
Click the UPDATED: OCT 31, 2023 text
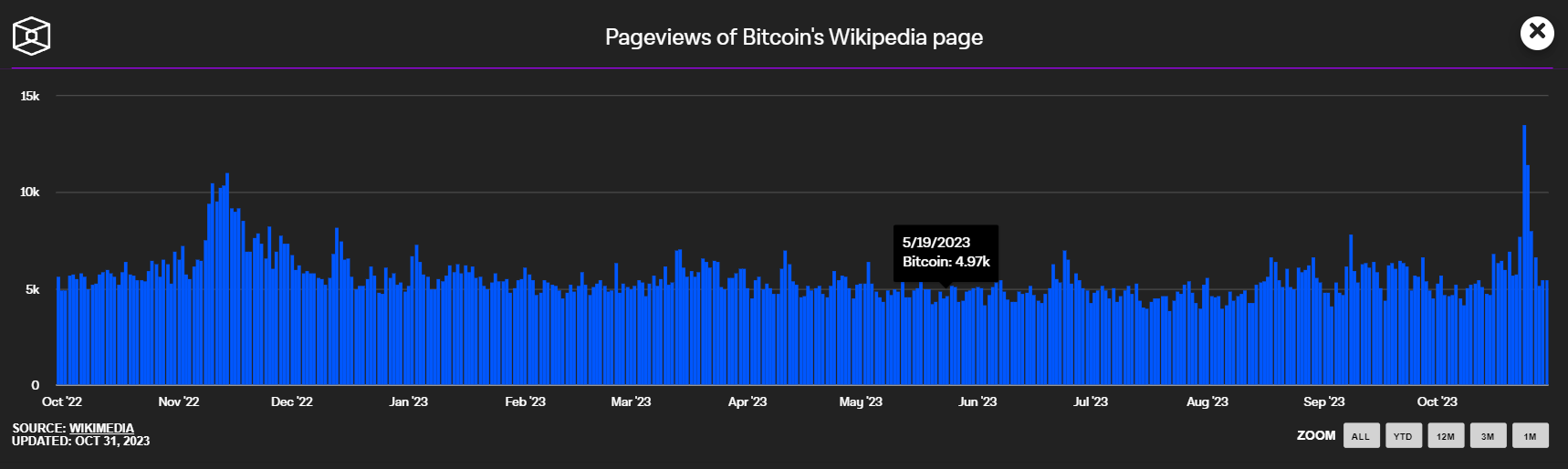pos(80,442)
